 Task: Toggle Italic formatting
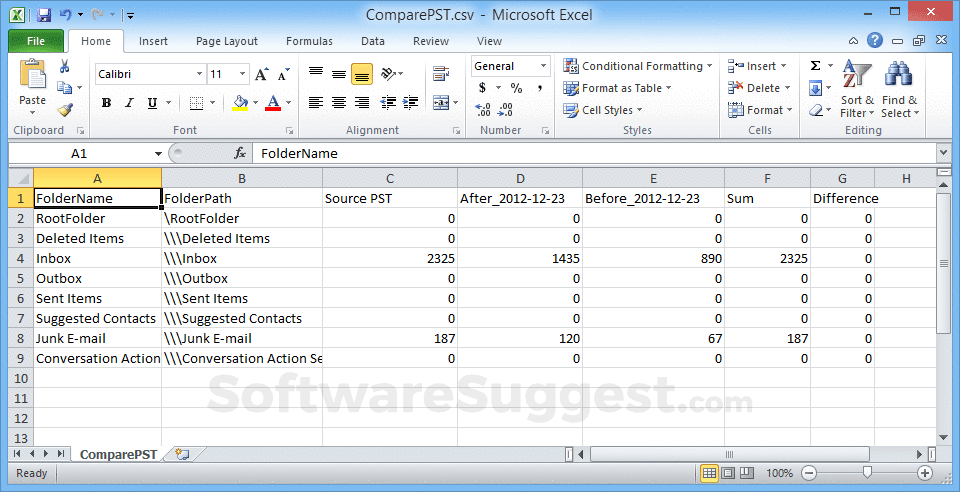pos(129,103)
